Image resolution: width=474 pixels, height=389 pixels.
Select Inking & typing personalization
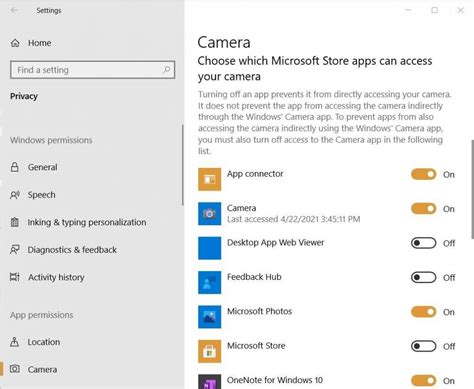[87, 222]
